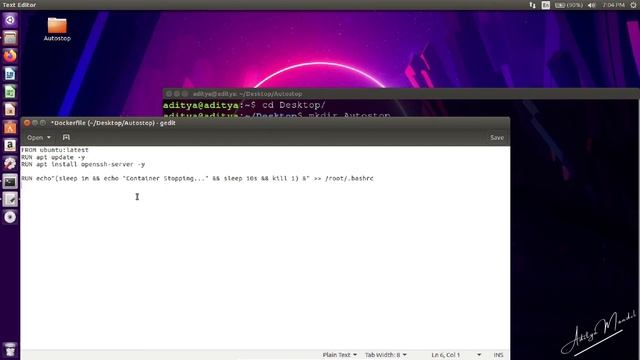640x360 pixels.
Task: Click the clock in top panel
Action: click(x=613, y=5)
